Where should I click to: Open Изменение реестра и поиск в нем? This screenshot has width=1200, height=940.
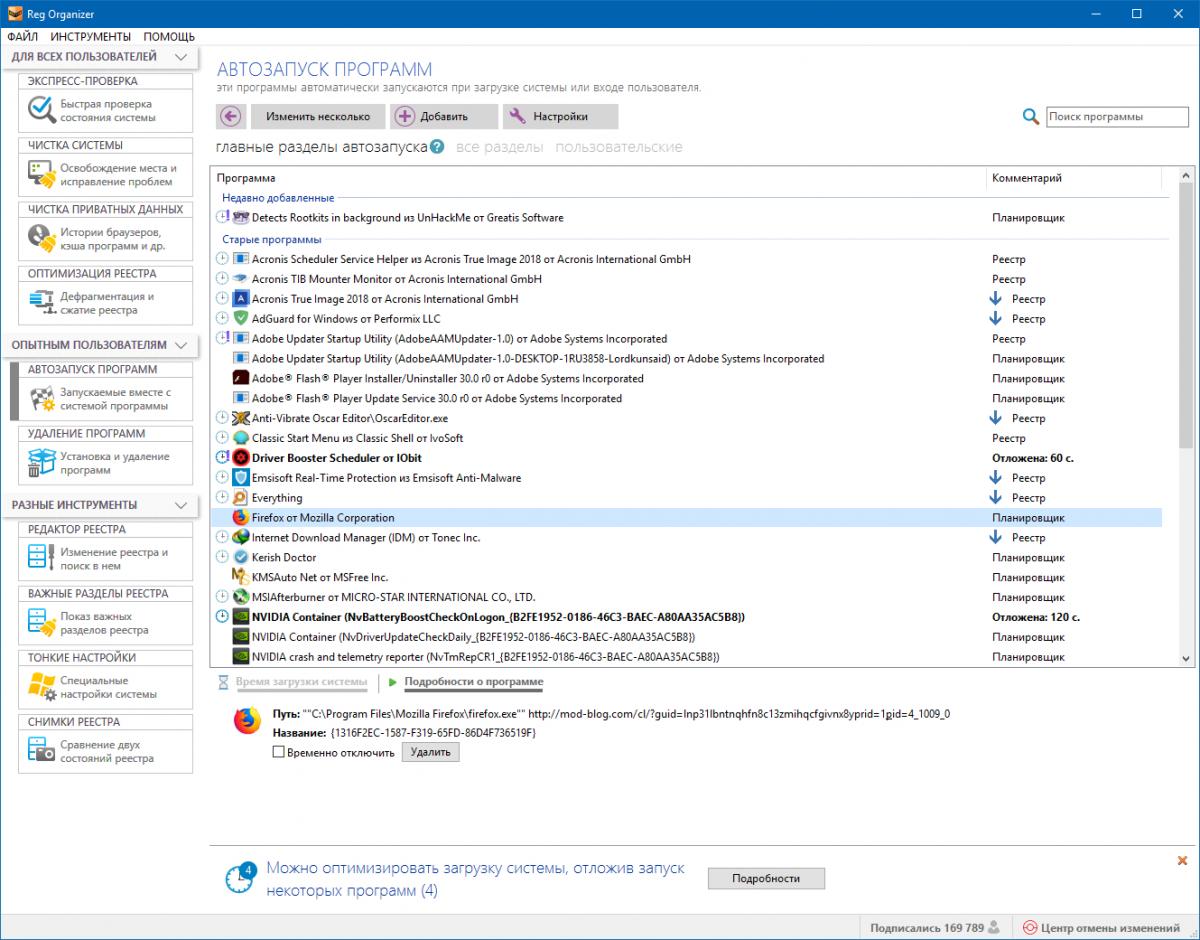[x=106, y=559]
